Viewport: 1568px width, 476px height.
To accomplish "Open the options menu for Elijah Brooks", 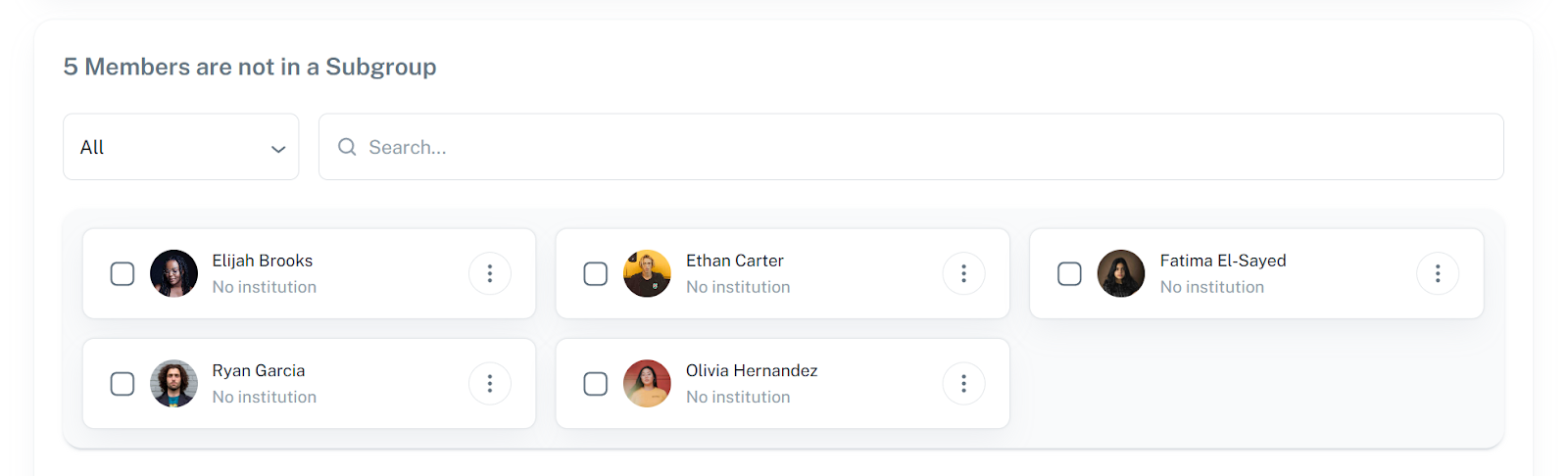I will 490,274.
